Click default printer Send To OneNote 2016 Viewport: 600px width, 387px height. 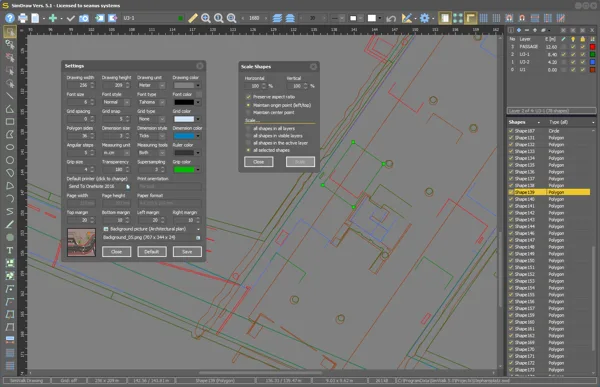[x=98, y=186]
